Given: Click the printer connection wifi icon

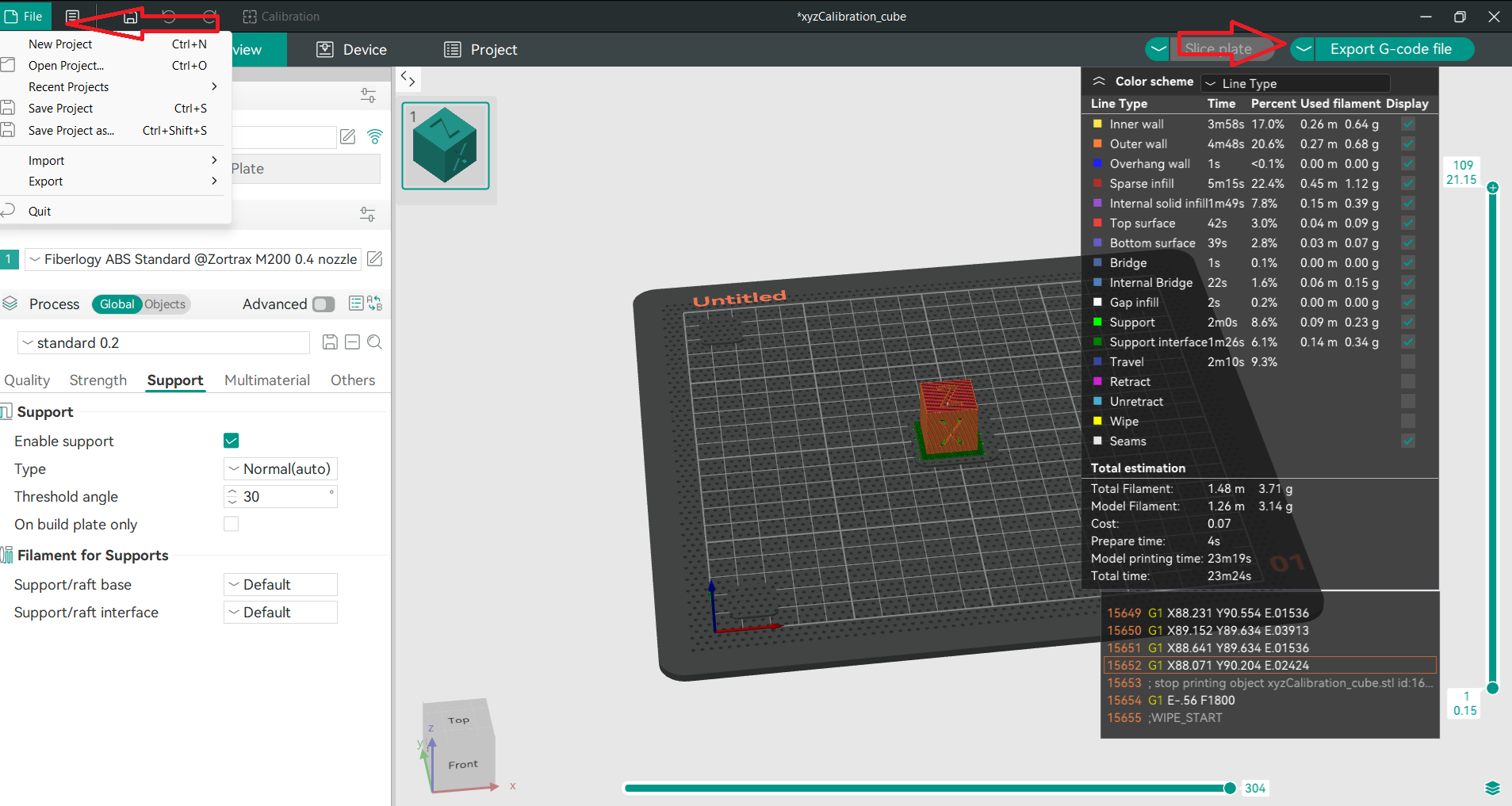Looking at the screenshot, I should (375, 136).
